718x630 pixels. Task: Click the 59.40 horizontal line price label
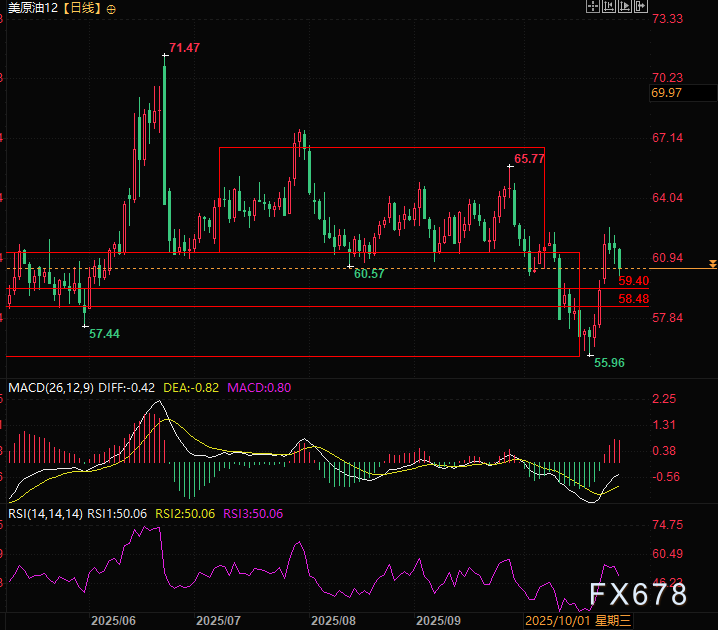coord(634,281)
